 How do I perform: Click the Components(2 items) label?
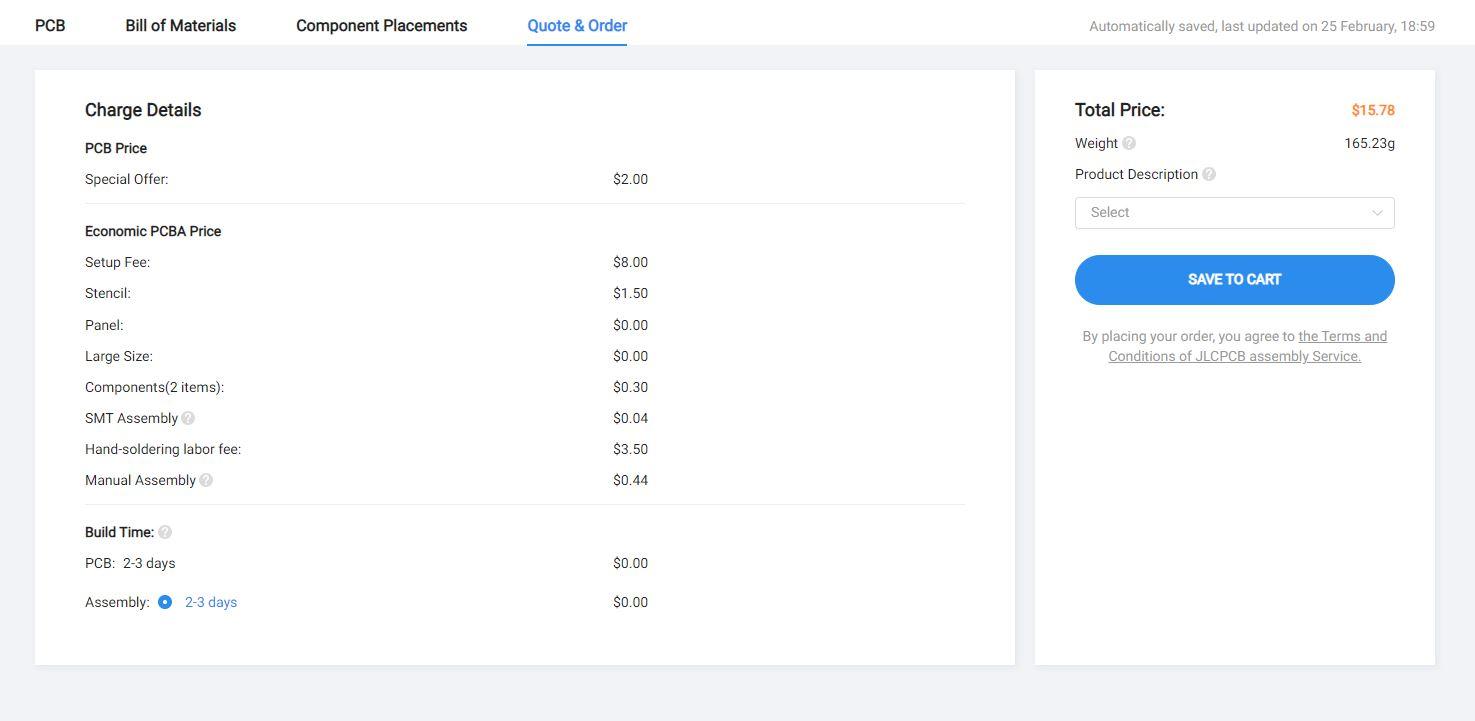point(155,387)
